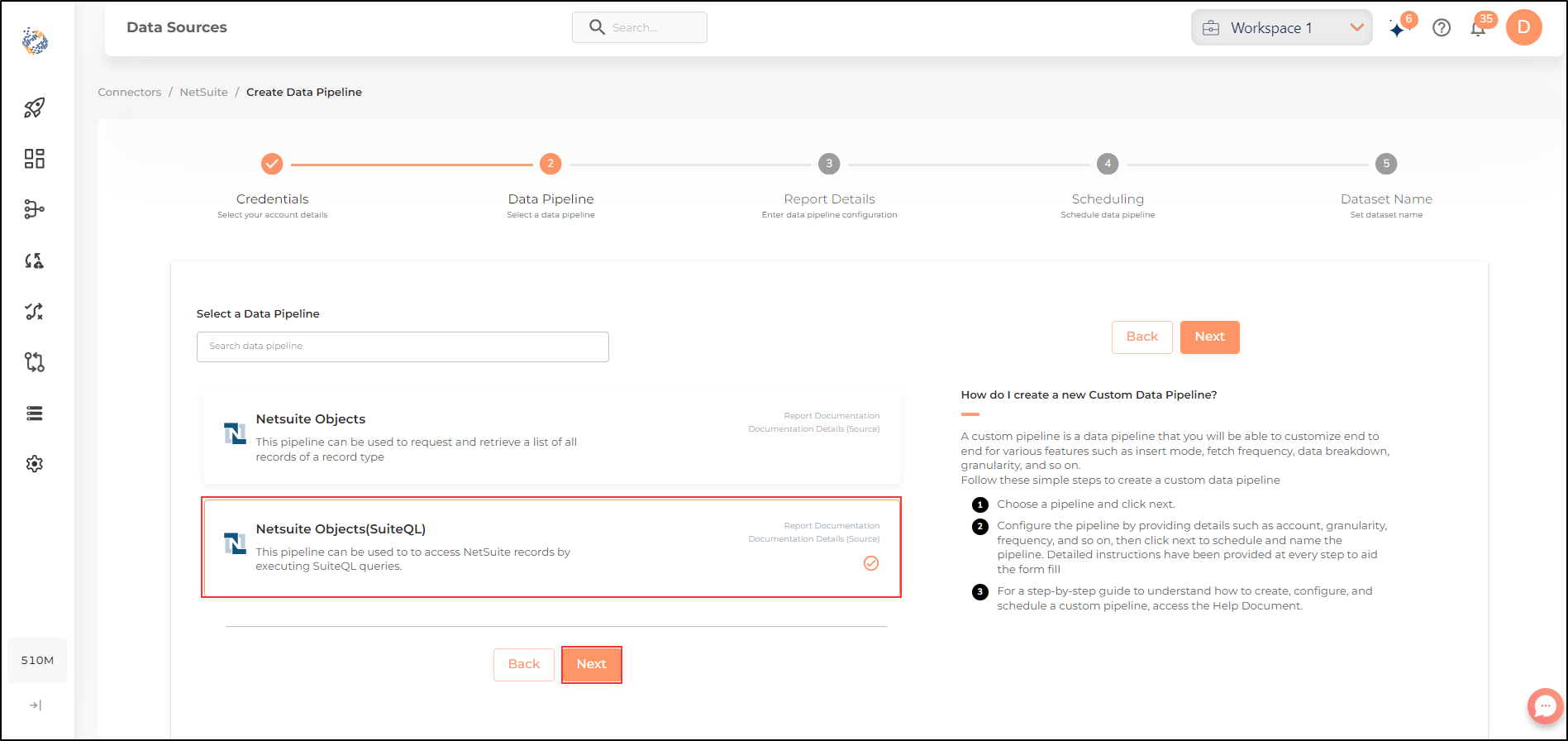
Task: Click the upper right Back button
Action: click(1142, 337)
